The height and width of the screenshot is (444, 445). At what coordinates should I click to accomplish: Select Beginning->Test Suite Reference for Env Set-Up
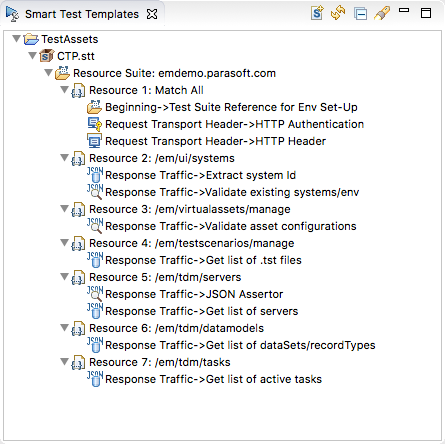(231, 107)
